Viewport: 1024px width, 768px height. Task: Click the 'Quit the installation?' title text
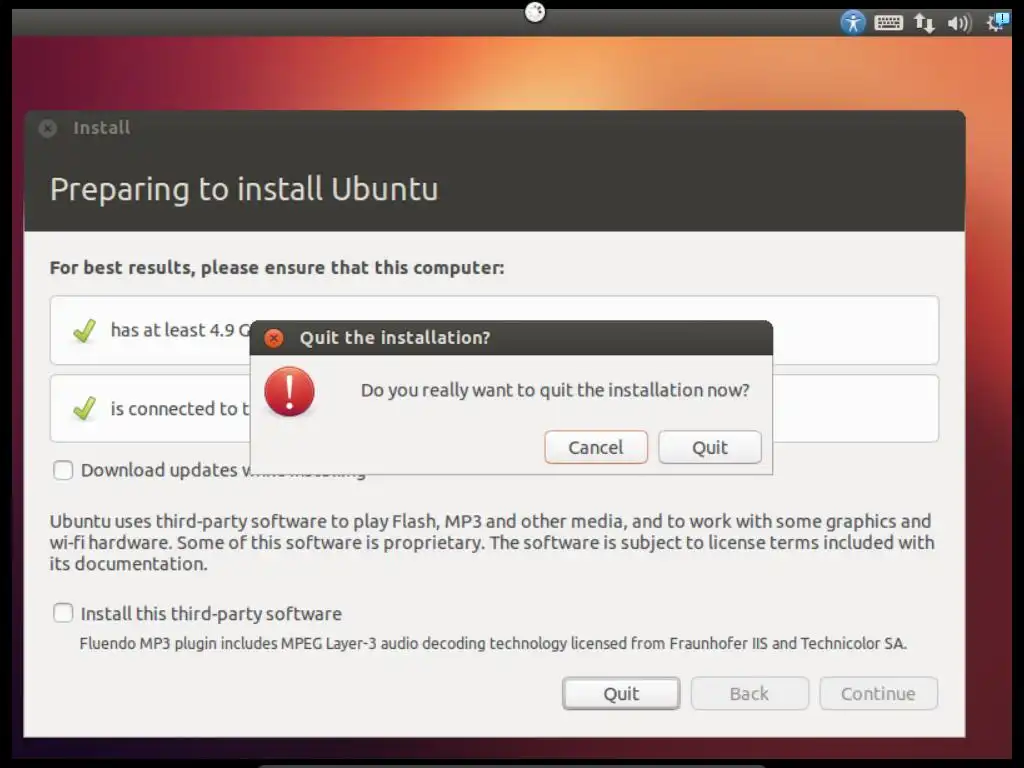coord(394,338)
